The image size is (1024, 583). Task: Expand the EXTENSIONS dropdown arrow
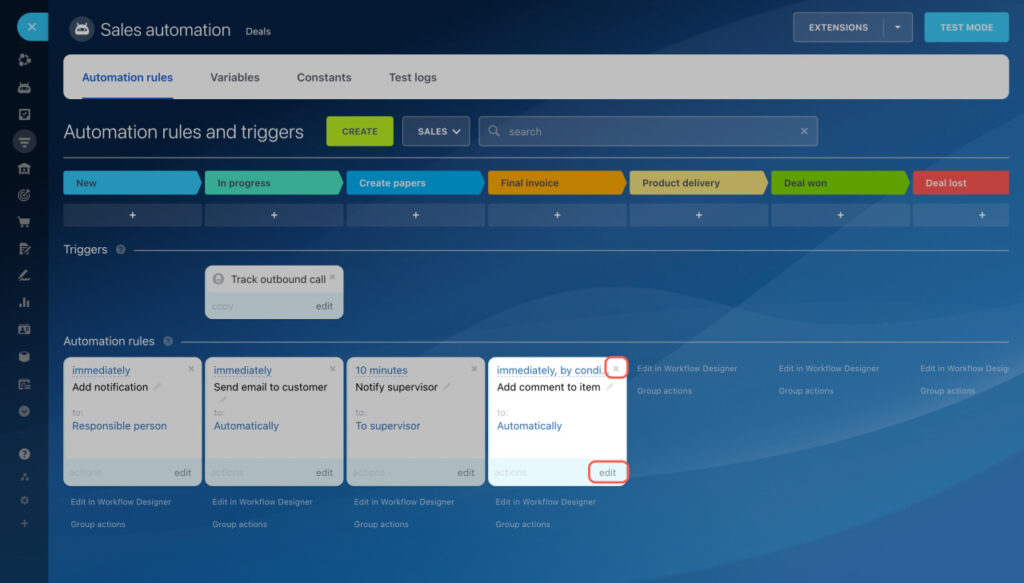897,28
